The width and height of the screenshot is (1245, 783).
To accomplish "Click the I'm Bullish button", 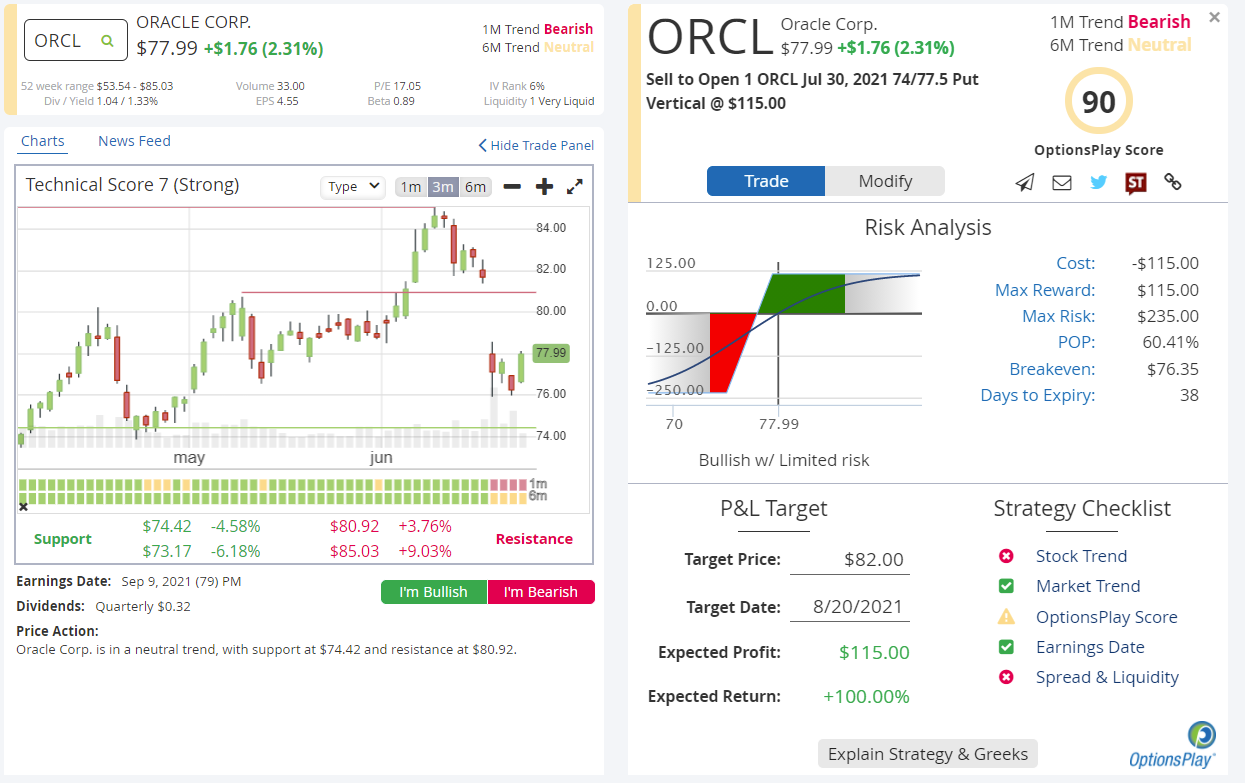I will [x=434, y=592].
